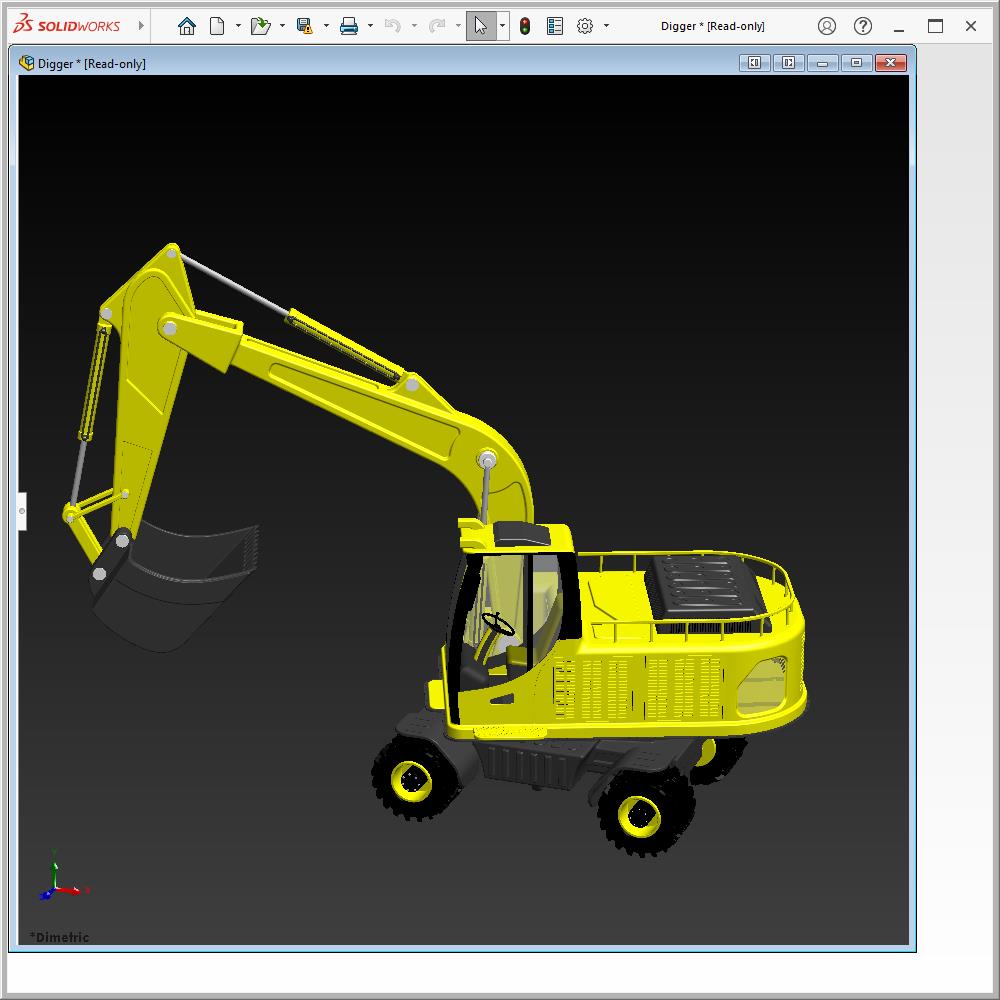Tile the document window to the right

point(788,63)
